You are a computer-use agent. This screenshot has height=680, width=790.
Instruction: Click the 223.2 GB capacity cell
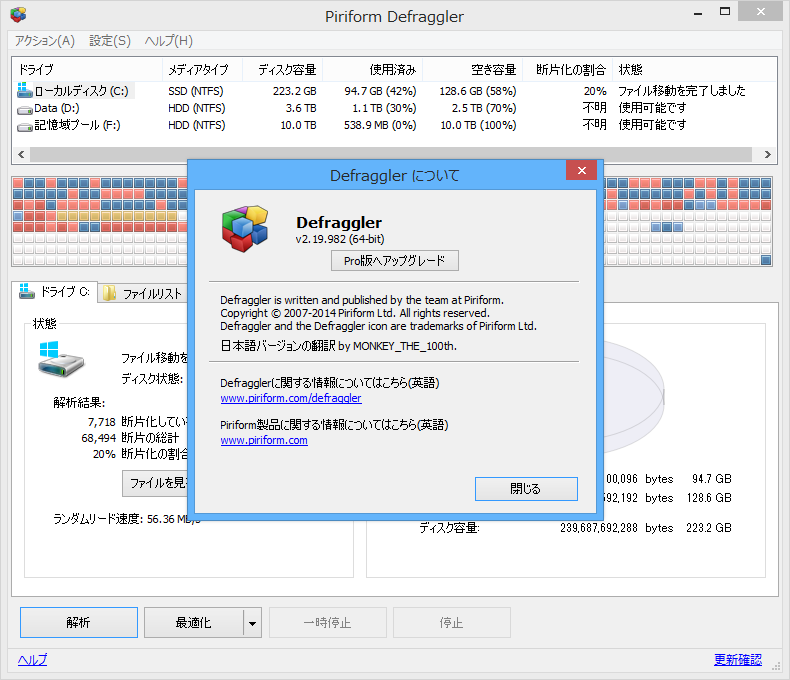click(295, 91)
